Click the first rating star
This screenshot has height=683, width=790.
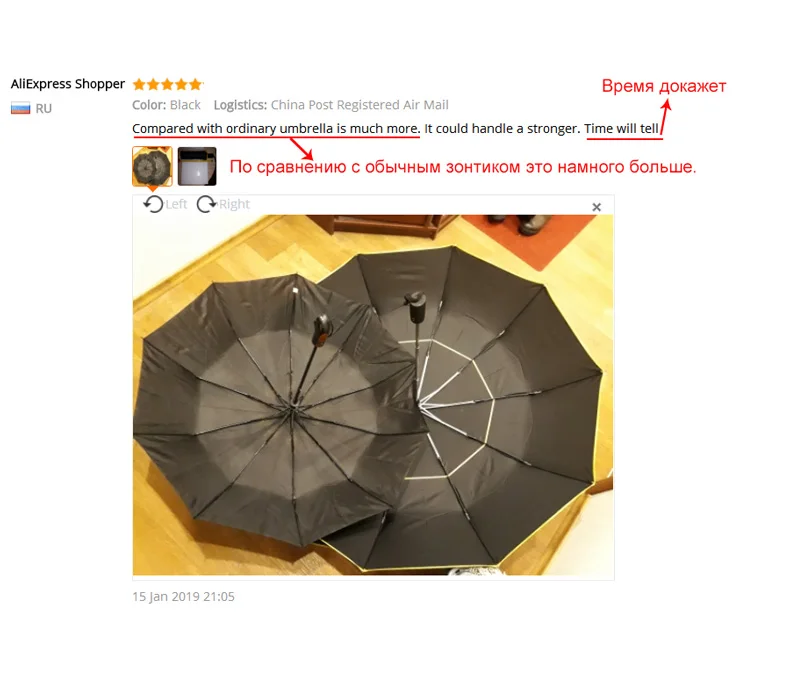[139, 84]
